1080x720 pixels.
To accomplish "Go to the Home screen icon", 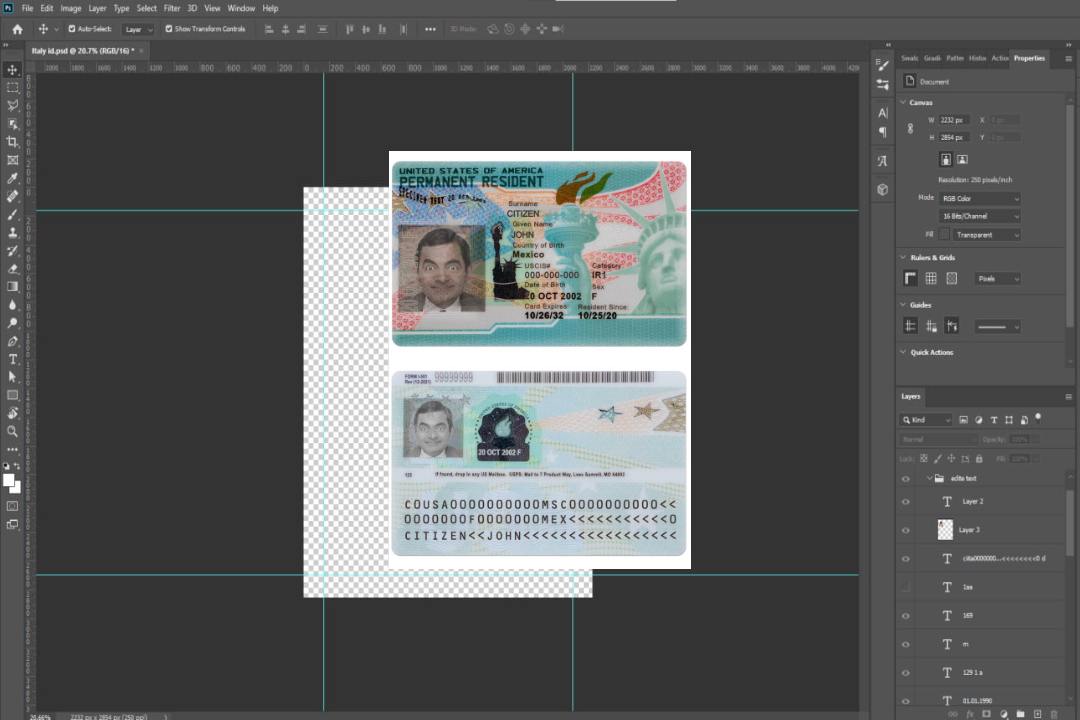I will tap(17, 29).
